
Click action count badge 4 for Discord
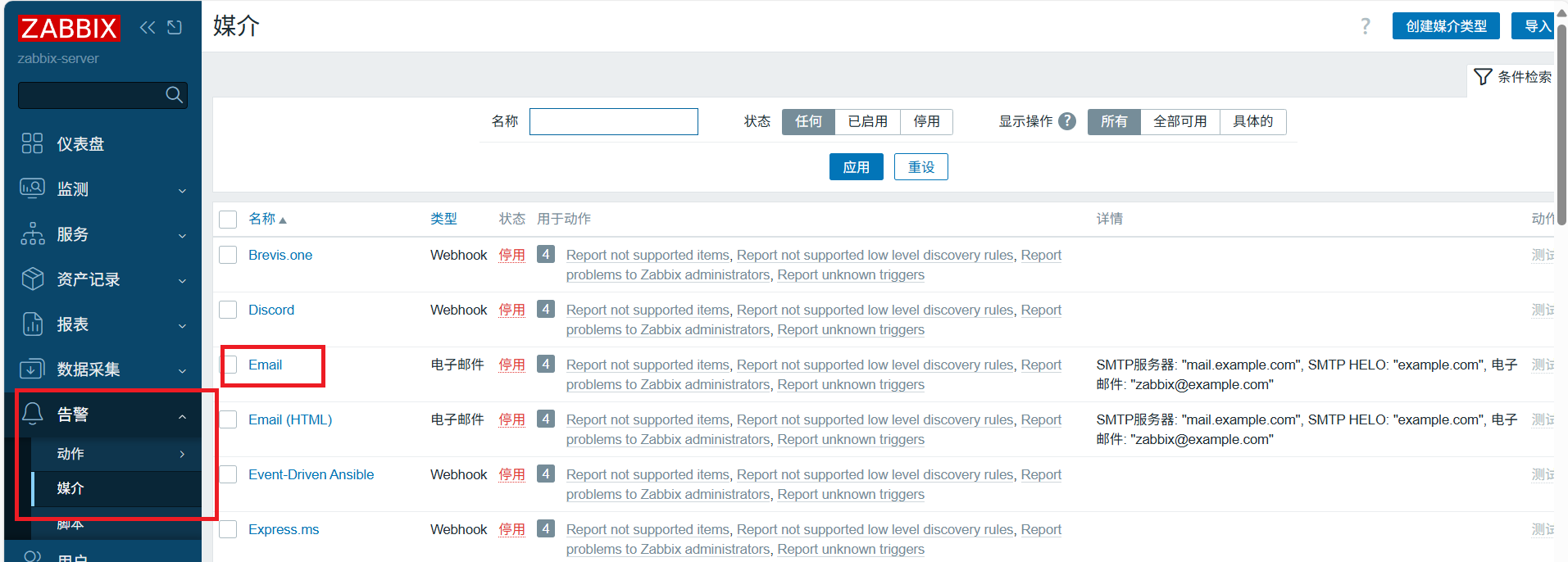(x=546, y=309)
